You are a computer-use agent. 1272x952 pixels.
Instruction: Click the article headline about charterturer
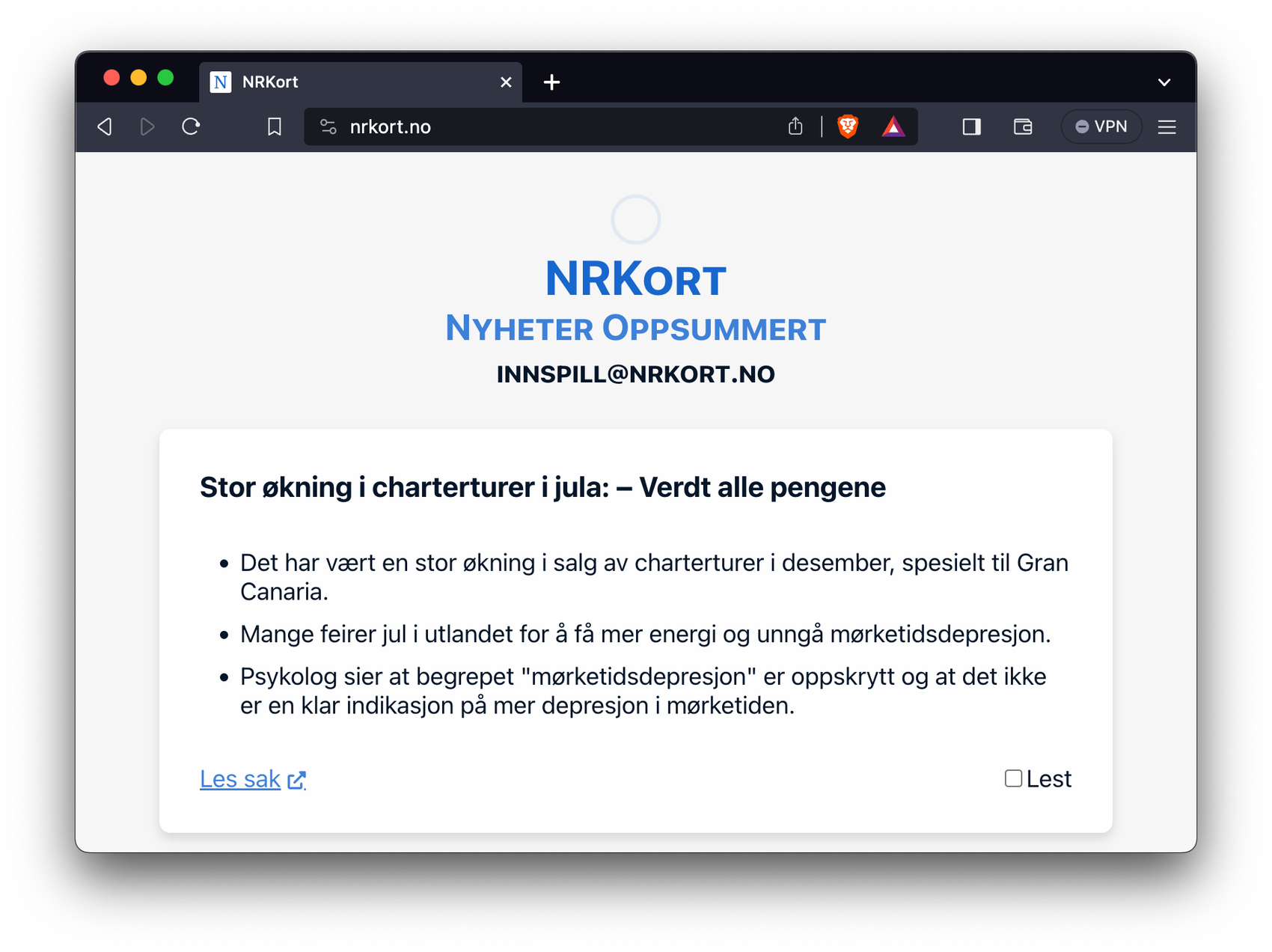click(x=542, y=487)
